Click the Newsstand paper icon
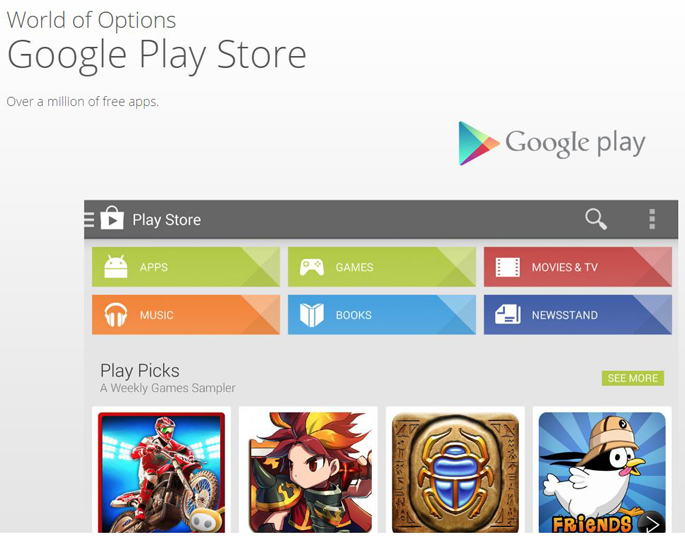This screenshot has height=536, width=685. [508, 315]
